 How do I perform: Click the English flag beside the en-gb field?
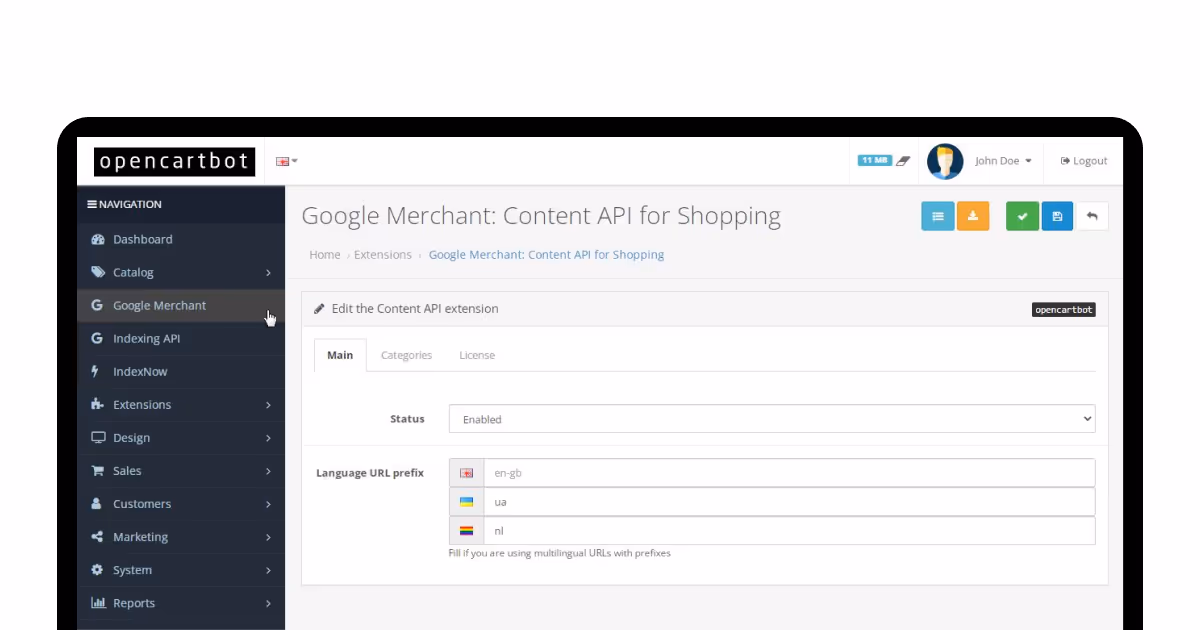pyautogui.click(x=466, y=473)
